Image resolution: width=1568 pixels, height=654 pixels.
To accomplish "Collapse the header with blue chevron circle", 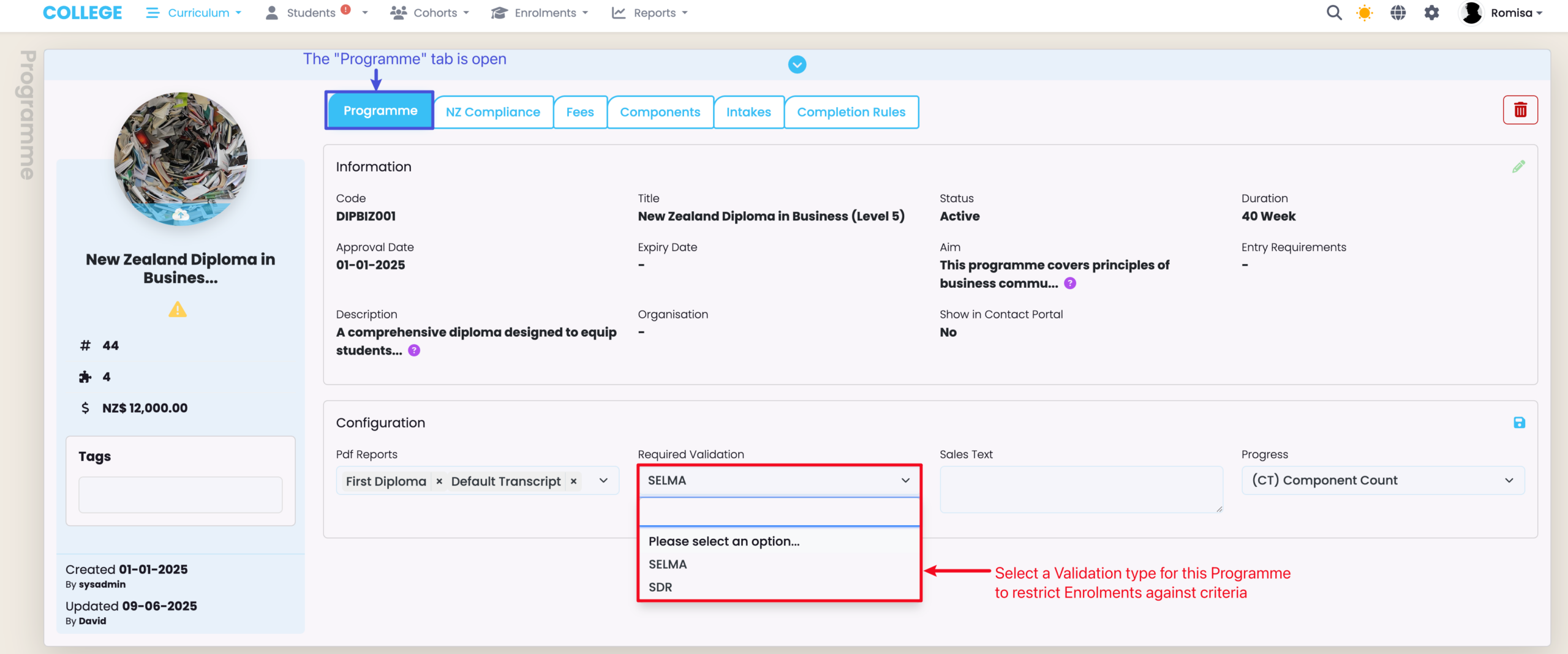I will coord(797,65).
